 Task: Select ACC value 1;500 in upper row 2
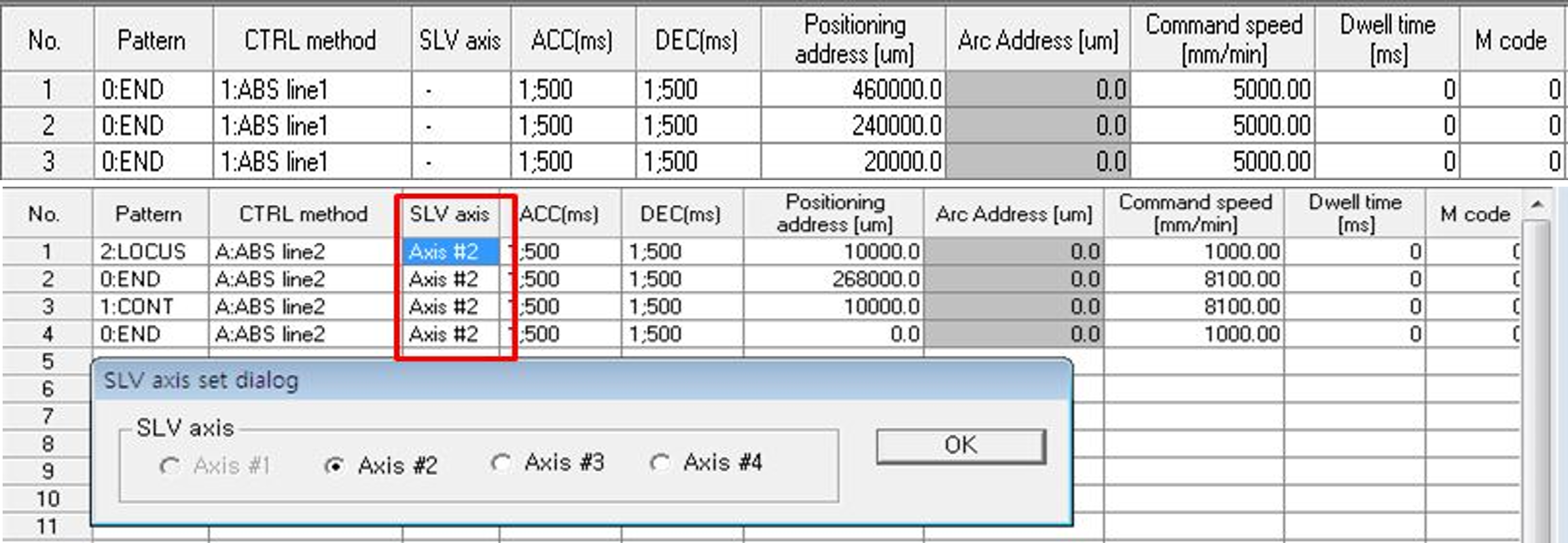click(x=573, y=125)
